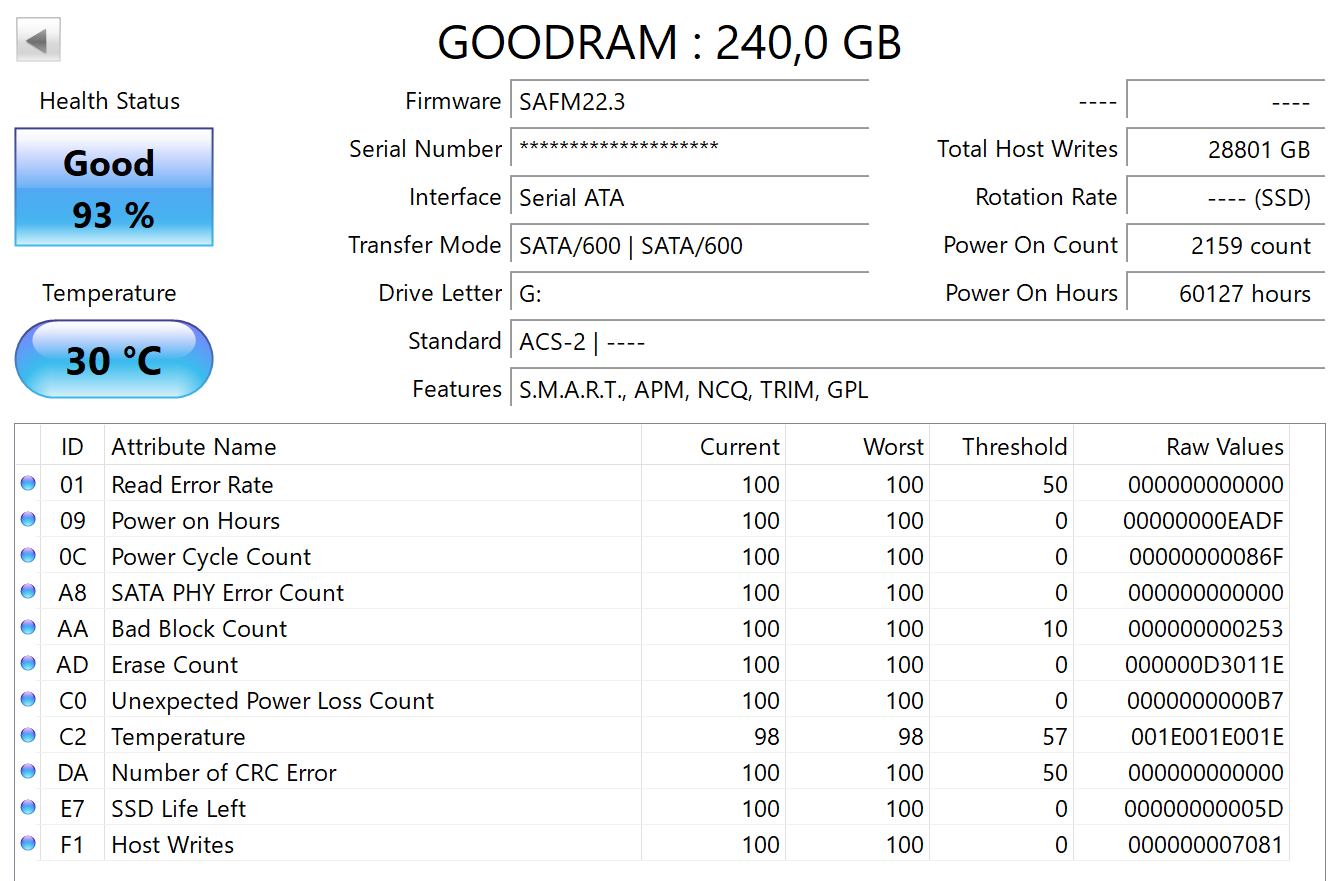Select the SSD Life Left attribute name
Image resolution: width=1339 pixels, height=881 pixels.
(178, 809)
